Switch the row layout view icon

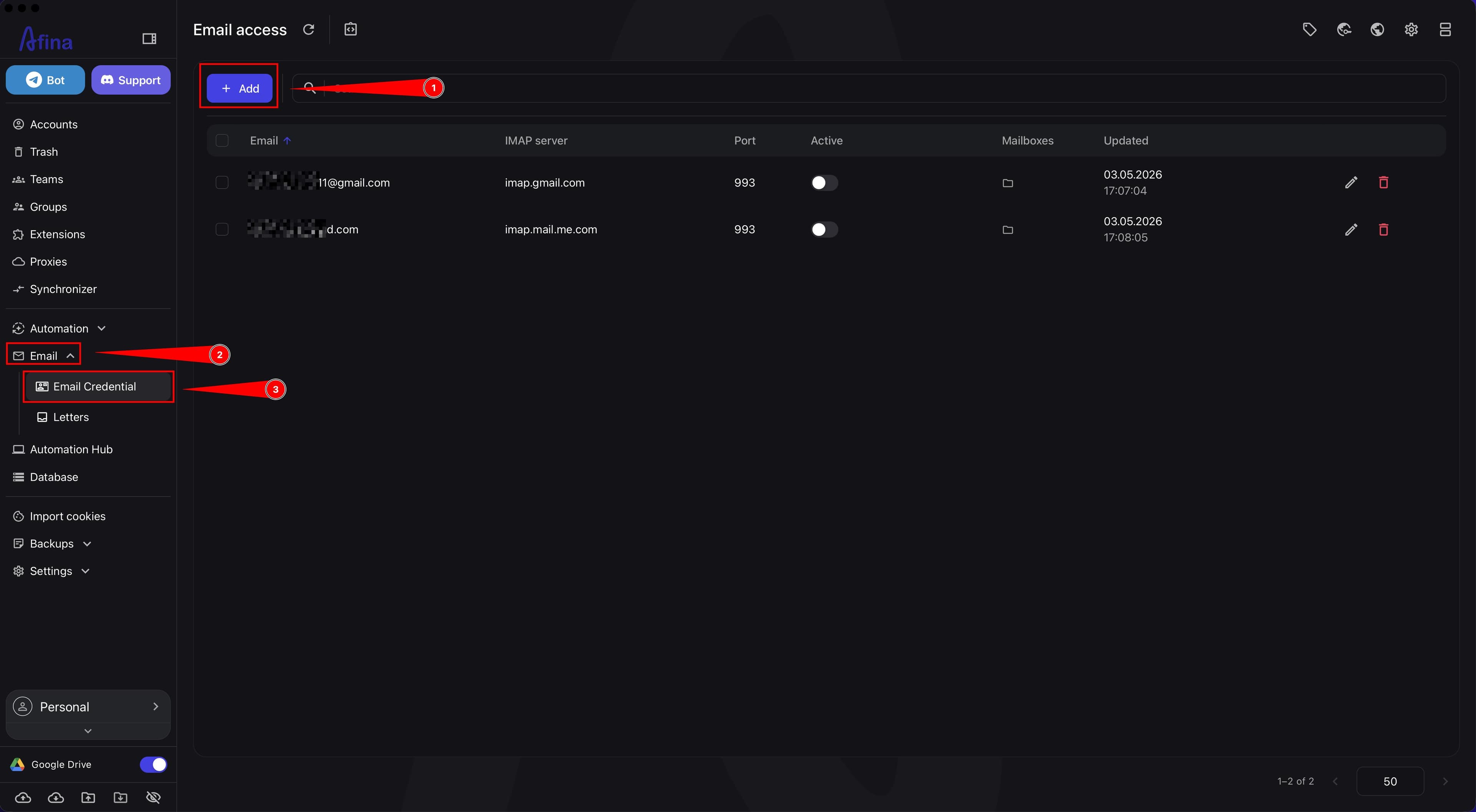pos(1445,29)
